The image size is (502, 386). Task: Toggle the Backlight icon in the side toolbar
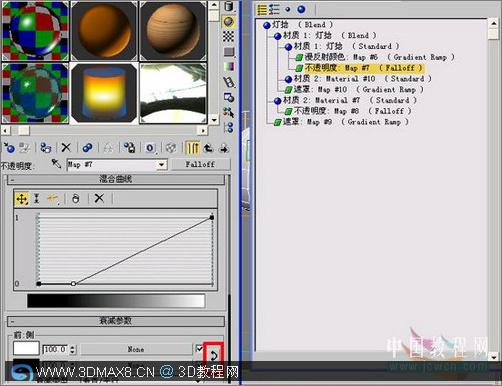coord(228,22)
